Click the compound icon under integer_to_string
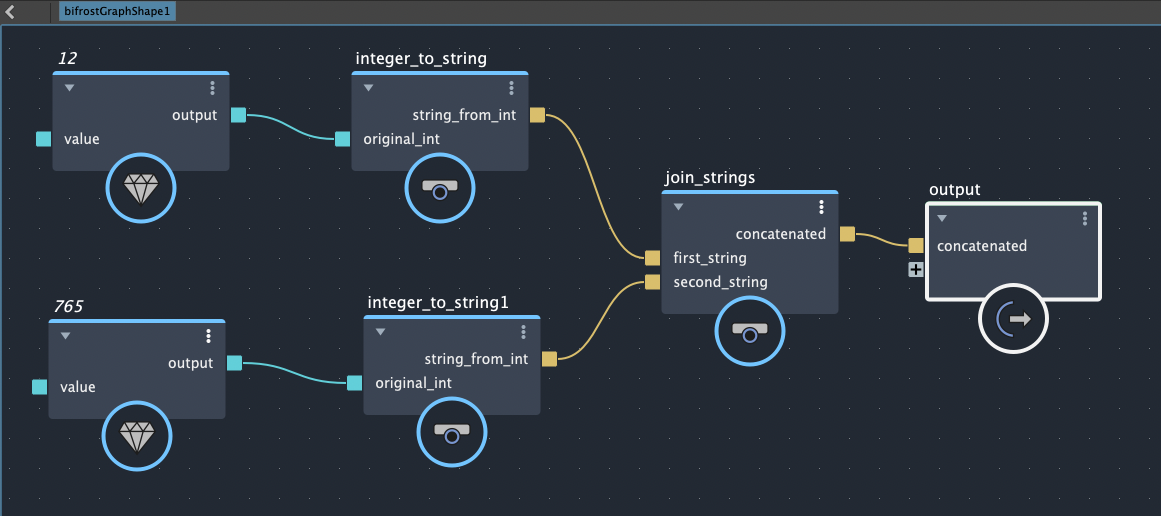1161x516 pixels. click(x=440, y=189)
